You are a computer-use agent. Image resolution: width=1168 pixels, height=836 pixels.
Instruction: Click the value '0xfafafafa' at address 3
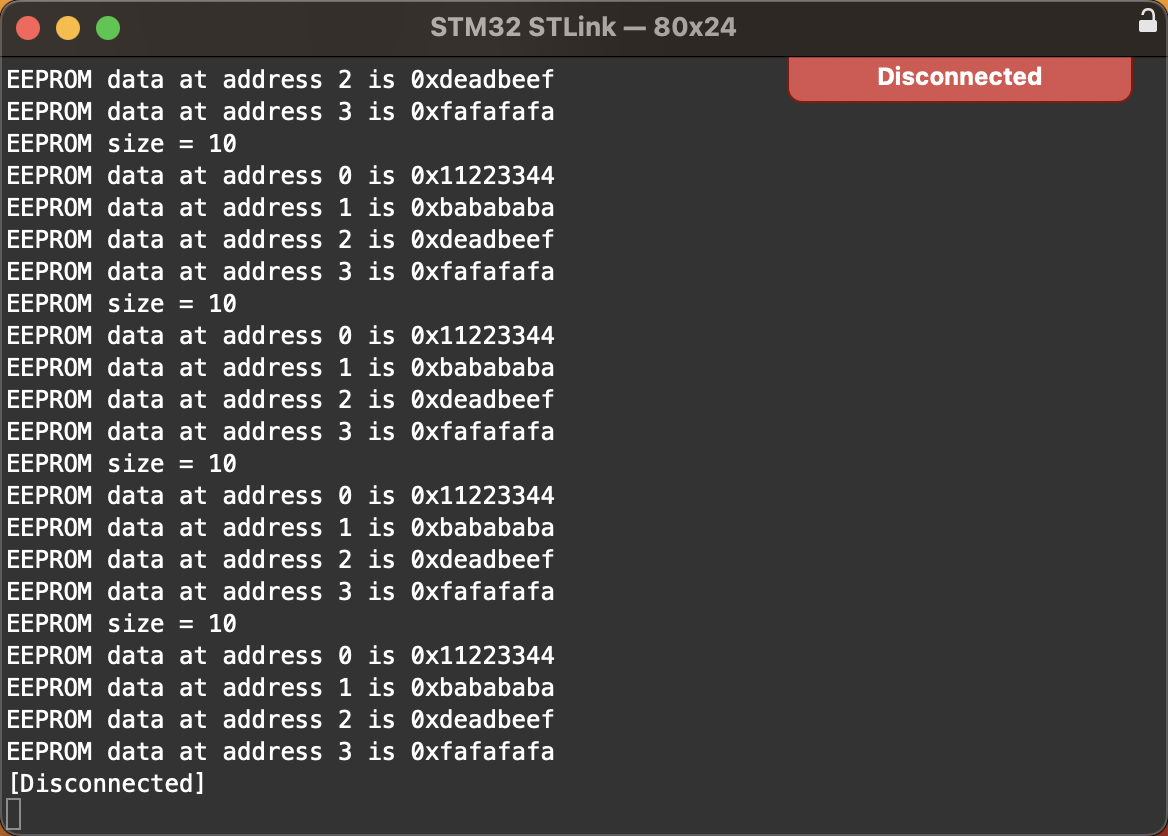pyautogui.click(x=482, y=111)
